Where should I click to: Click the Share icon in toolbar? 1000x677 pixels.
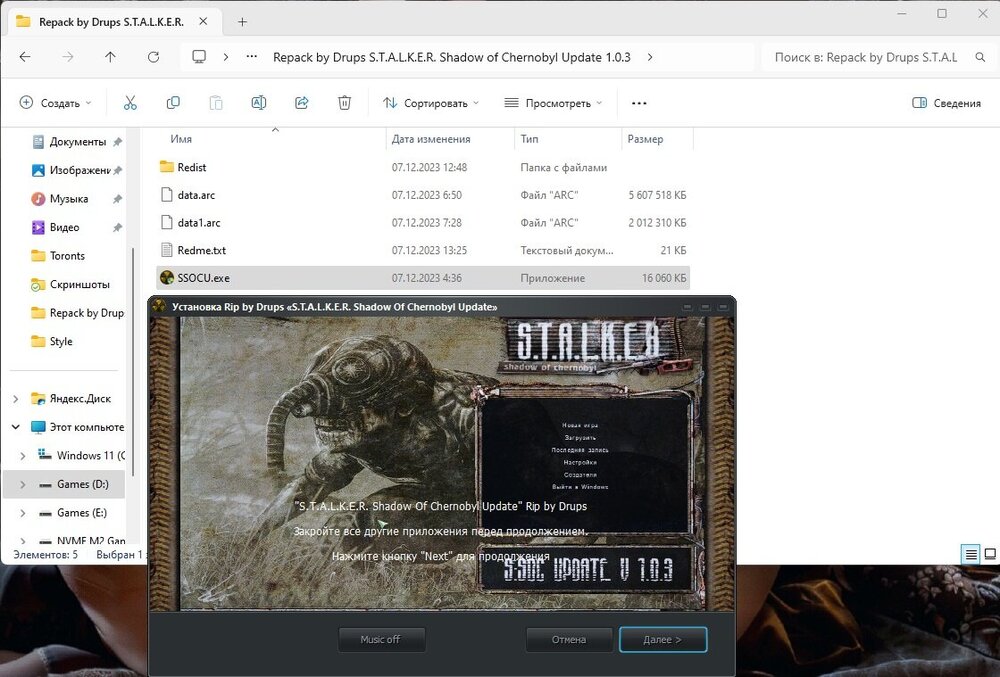click(x=301, y=103)
